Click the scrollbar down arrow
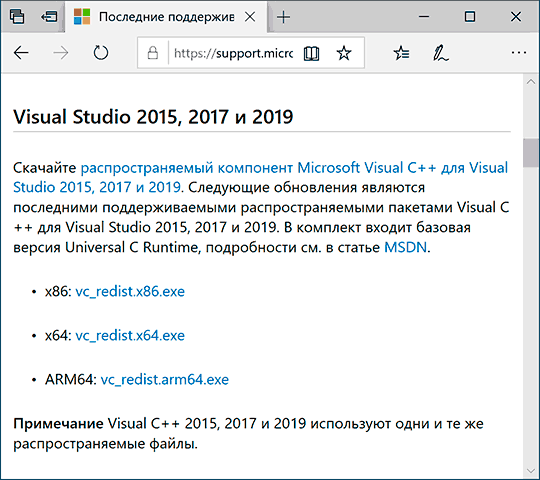540x480 pixels. pyautogui.click(x=531, y=471)
